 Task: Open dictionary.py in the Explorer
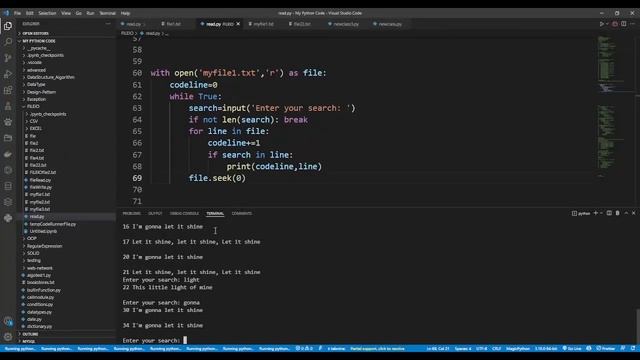pos(39,327)
